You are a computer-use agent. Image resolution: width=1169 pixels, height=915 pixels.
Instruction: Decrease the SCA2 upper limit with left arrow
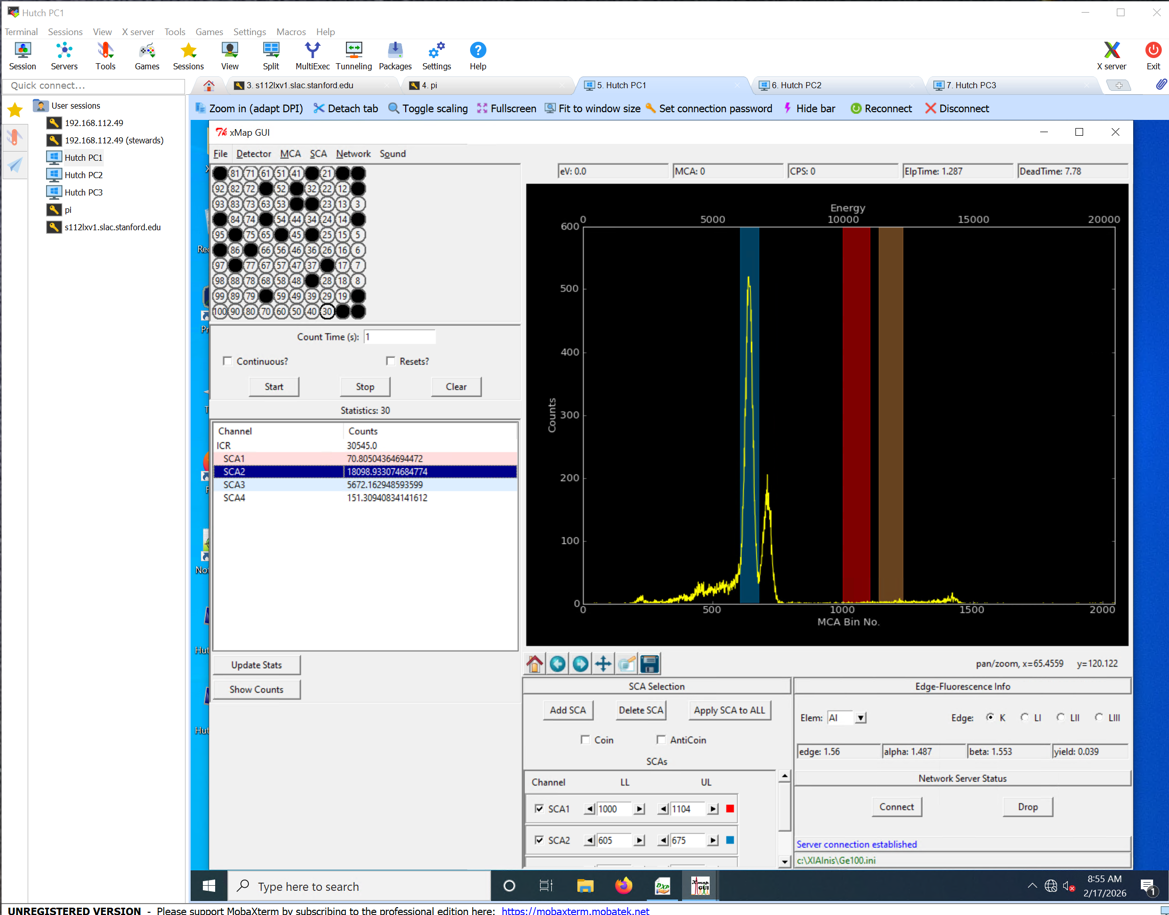[663, 841]
